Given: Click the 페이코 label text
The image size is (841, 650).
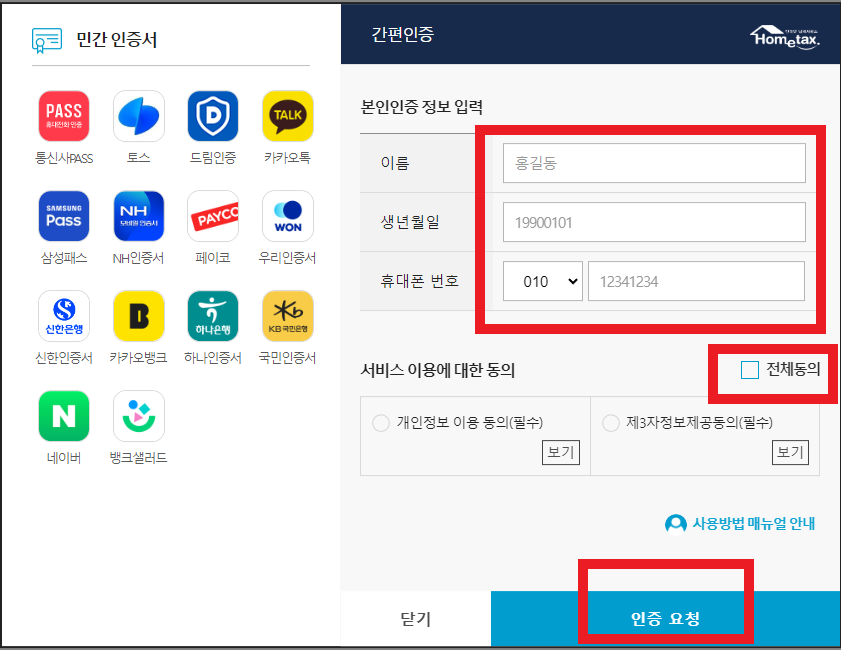Looking at the screenshot, I should pos(213,258).
